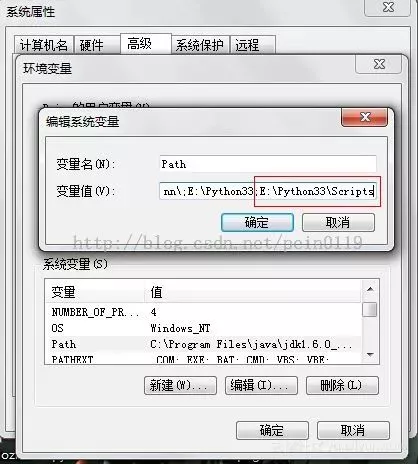Image resolution: width=418 pixels, height=464 pixels.
Task: Select the Path row in system variables list
Action: click(x=203, y=344)
